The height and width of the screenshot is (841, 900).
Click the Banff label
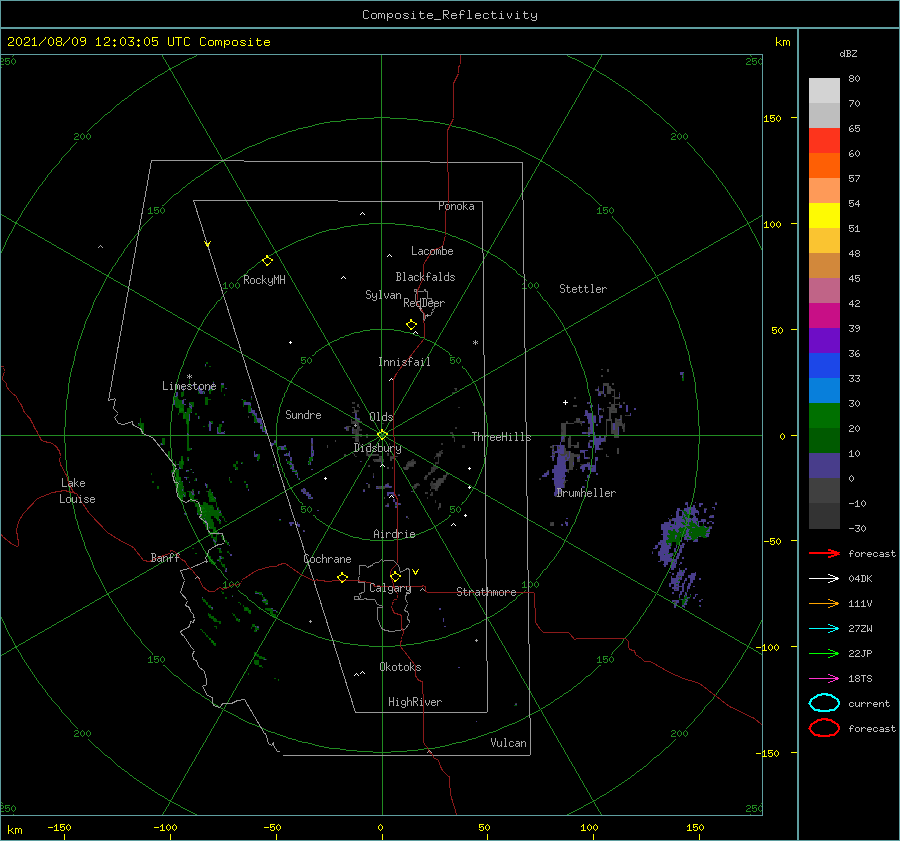tap(165, 557)
